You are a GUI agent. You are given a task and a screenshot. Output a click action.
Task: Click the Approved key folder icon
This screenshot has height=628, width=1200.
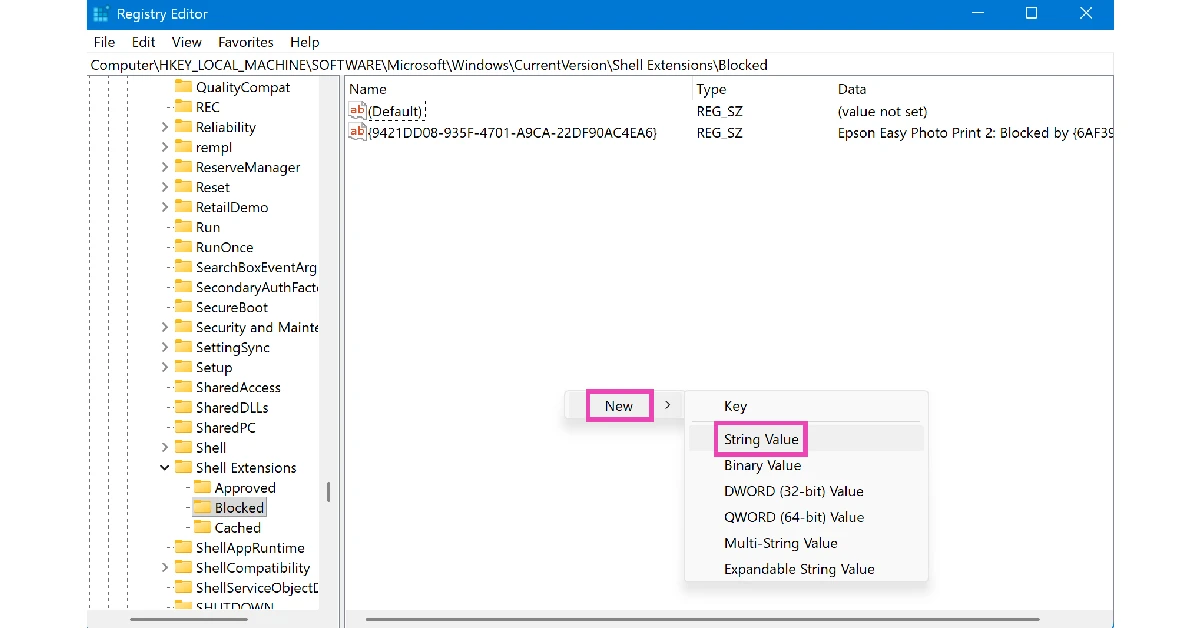tap(205, 487)
